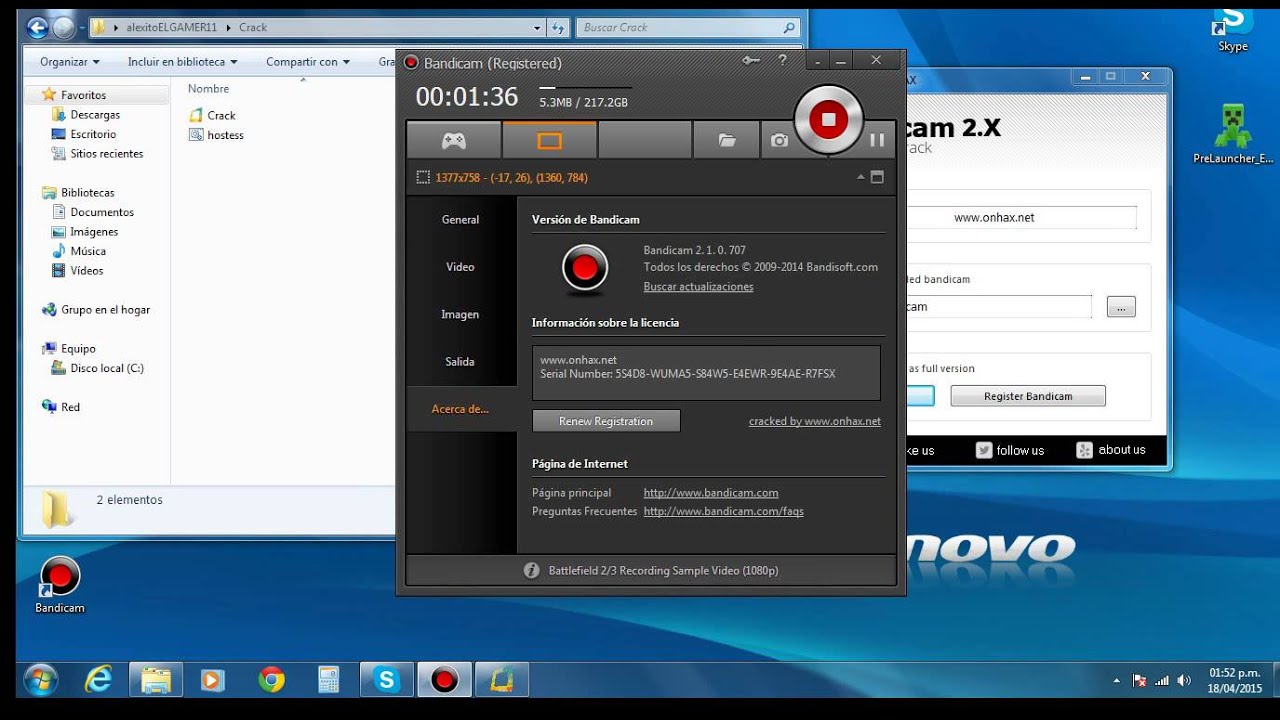Viewport: 1280px width, 720px height.
Task: Collapse the recording area bar arrow
Action: coord(860,178)
